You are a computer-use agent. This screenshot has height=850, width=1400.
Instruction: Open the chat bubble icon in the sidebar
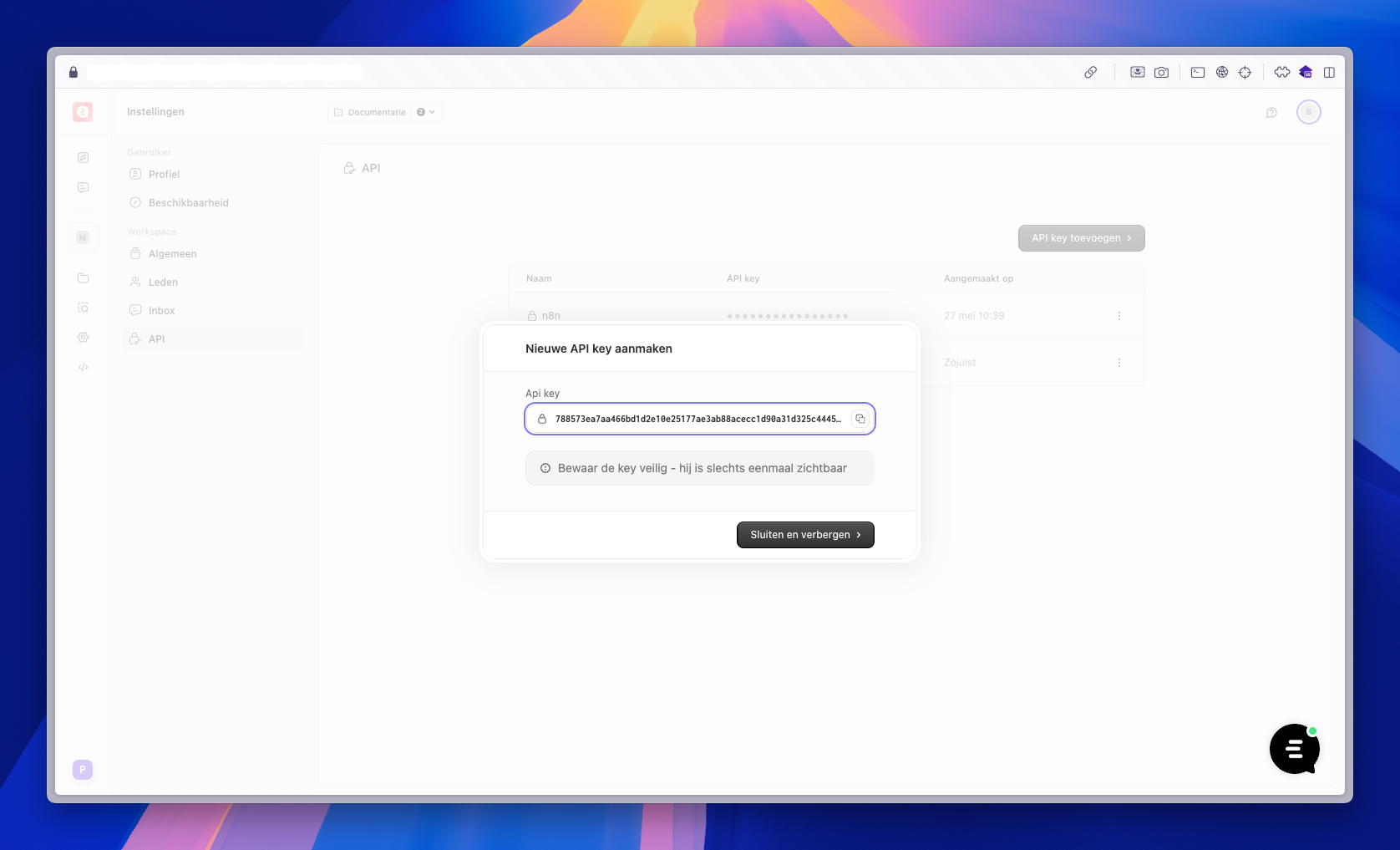click(83, 187)
